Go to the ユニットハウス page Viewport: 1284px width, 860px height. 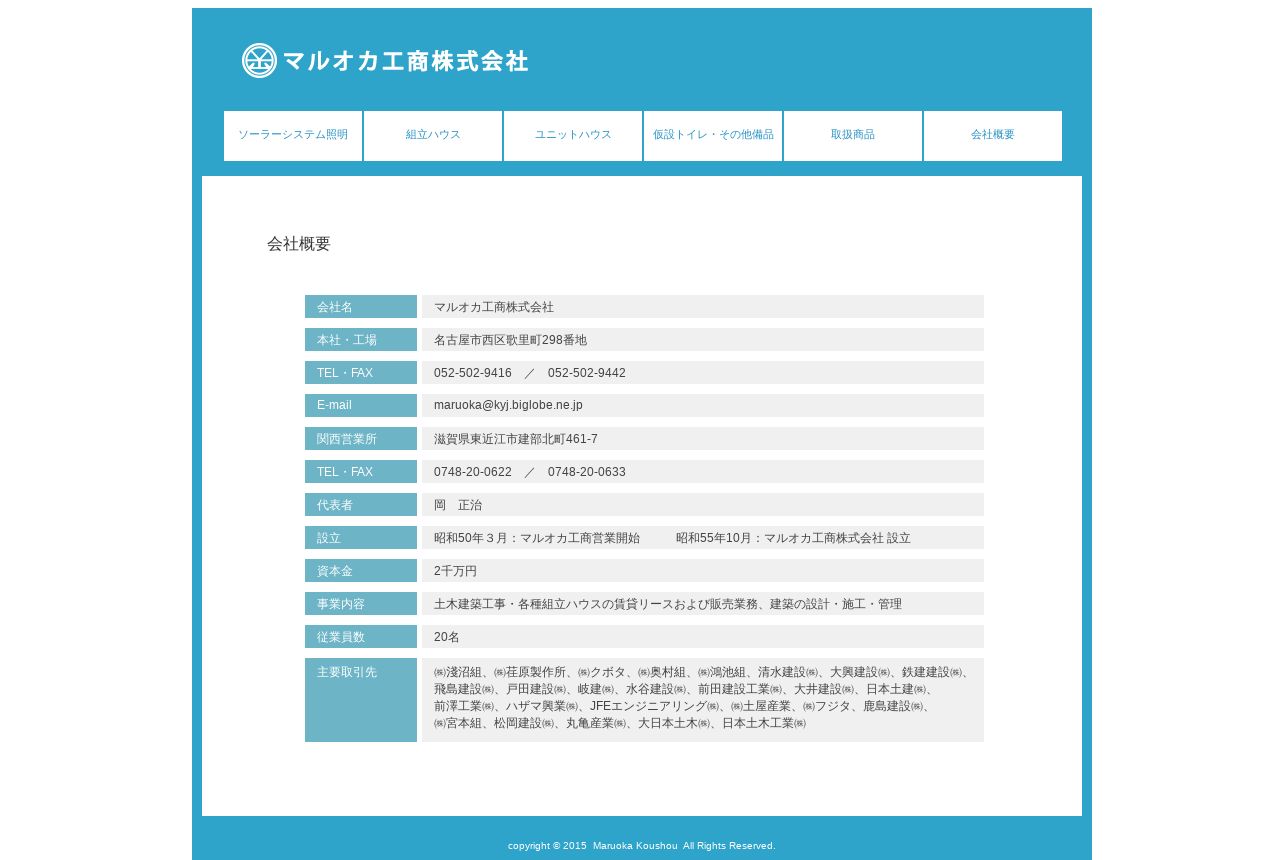point(573,136)
